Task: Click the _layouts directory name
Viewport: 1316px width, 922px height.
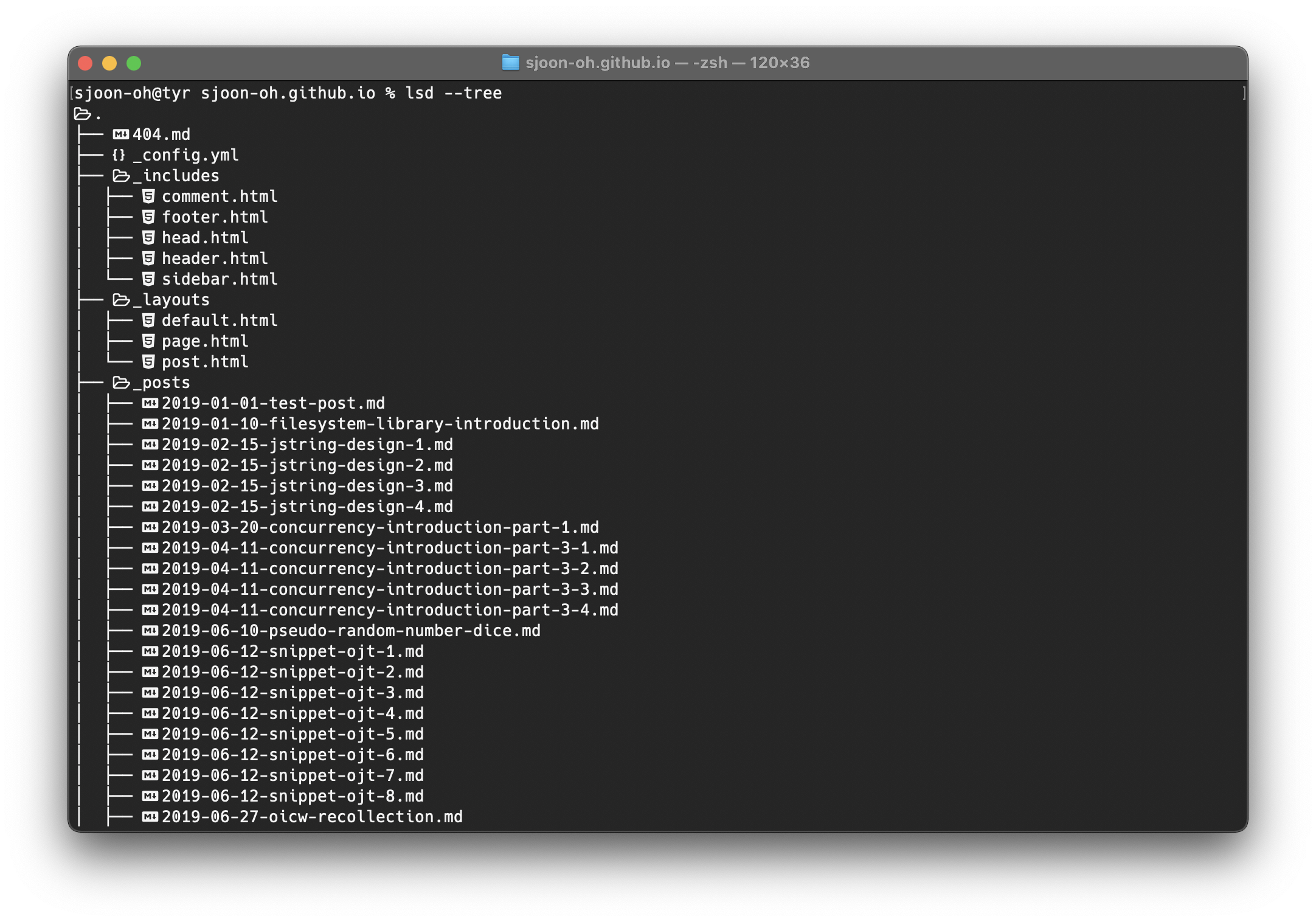Action: pyautogui.click(x=171, y=300)
